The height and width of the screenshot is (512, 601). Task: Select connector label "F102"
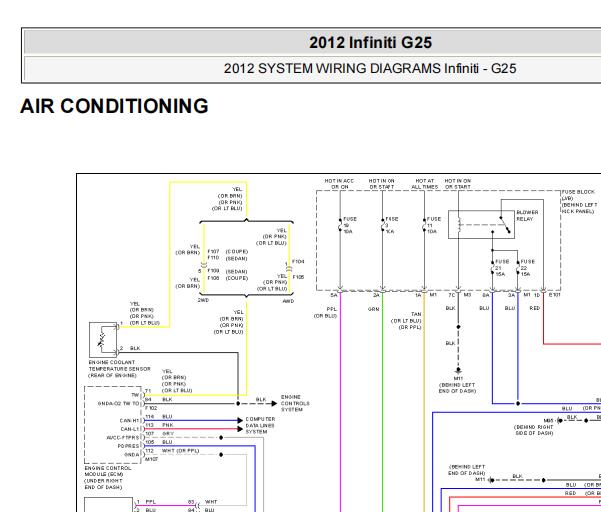click(151, 408)
